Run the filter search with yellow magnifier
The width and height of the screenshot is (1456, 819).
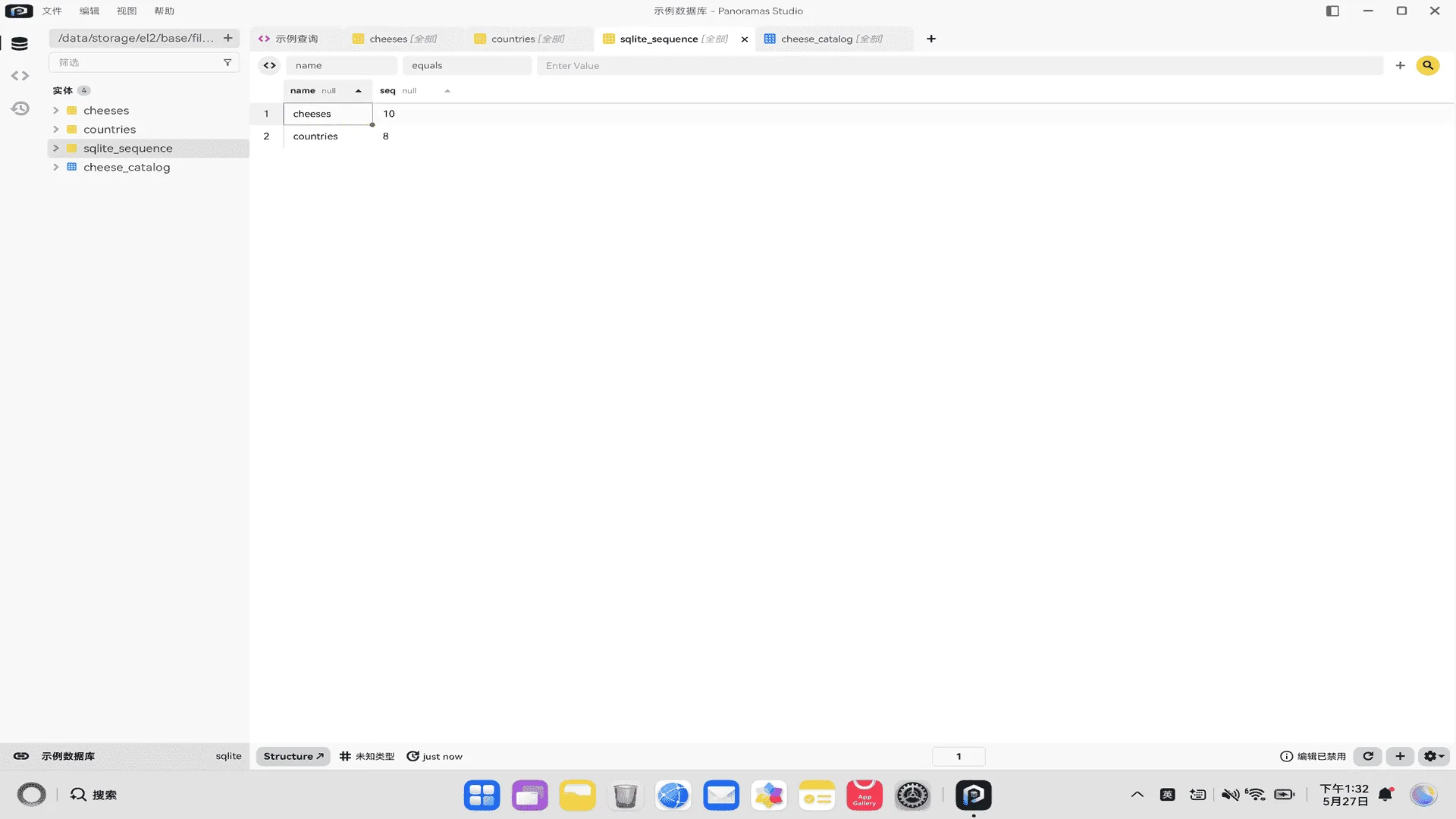(x=1427, y=66)
